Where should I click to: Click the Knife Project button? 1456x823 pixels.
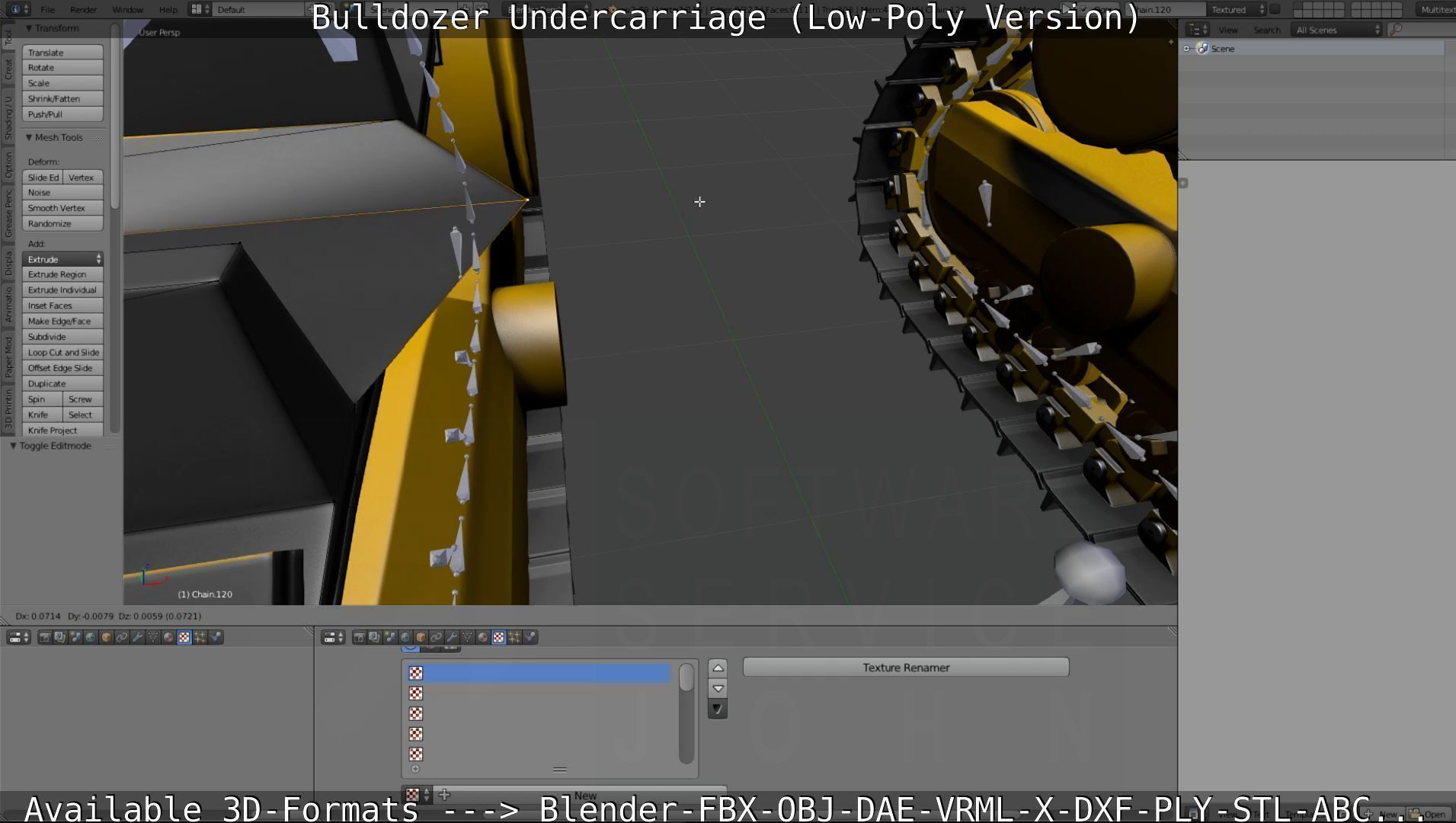click(x=62, y=431)
